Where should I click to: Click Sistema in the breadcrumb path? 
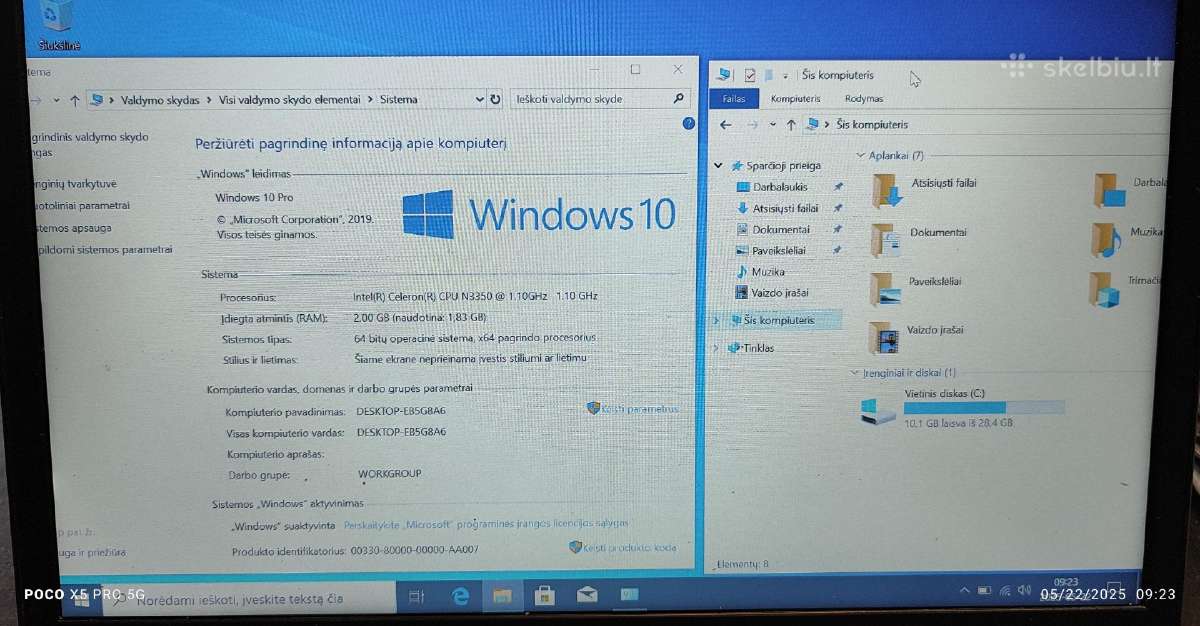(399, 99)
